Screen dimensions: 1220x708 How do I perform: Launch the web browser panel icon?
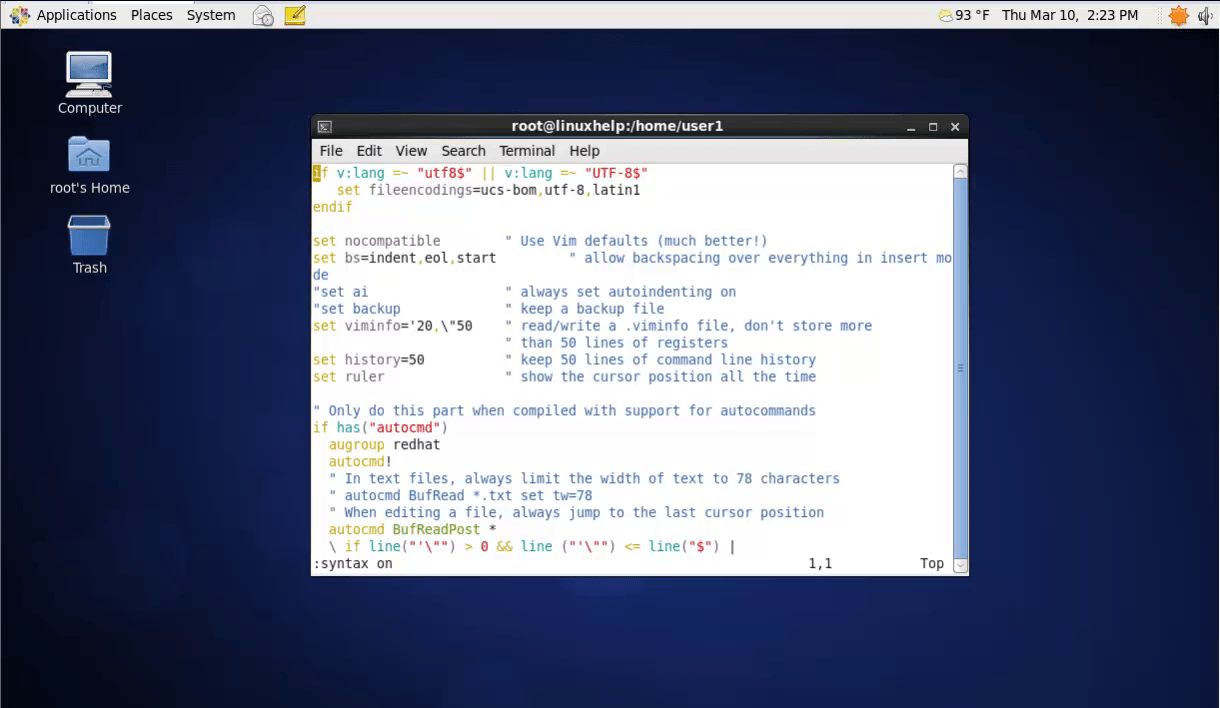[x=263, y=15]
